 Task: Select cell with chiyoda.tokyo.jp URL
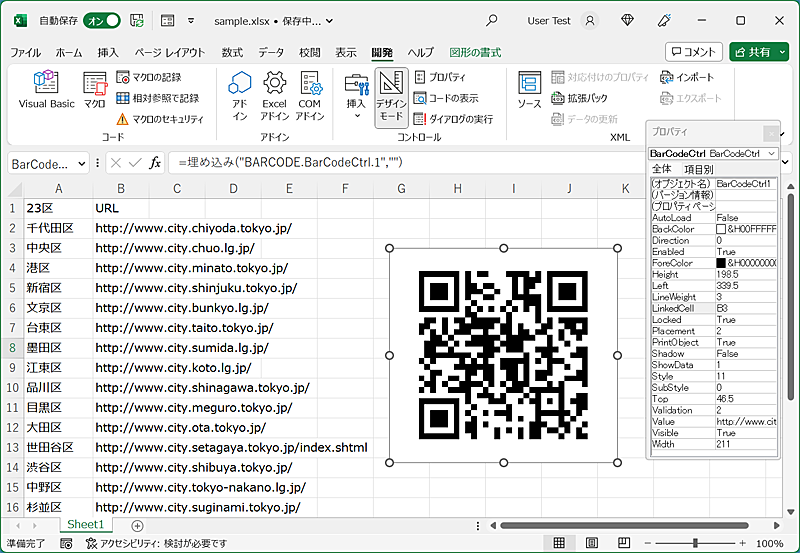[121, 228]
